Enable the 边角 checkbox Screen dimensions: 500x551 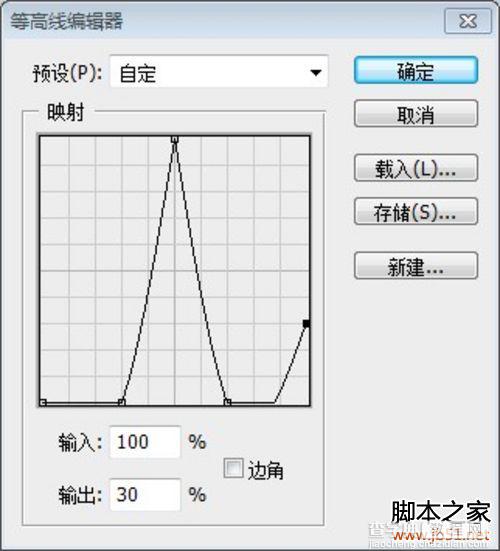click(x=233, y=468)
